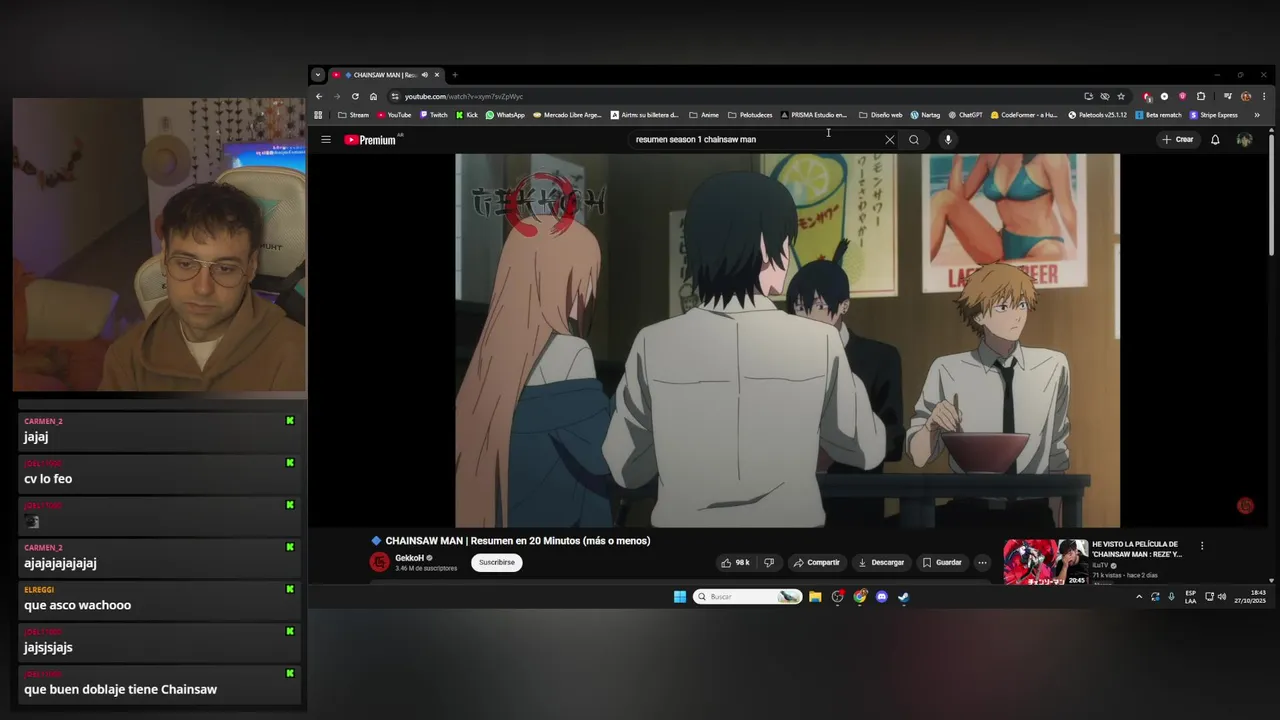This screenshot has height=720, width=1280.
Task: Clear the YouTube search box text
Action: 889,140
